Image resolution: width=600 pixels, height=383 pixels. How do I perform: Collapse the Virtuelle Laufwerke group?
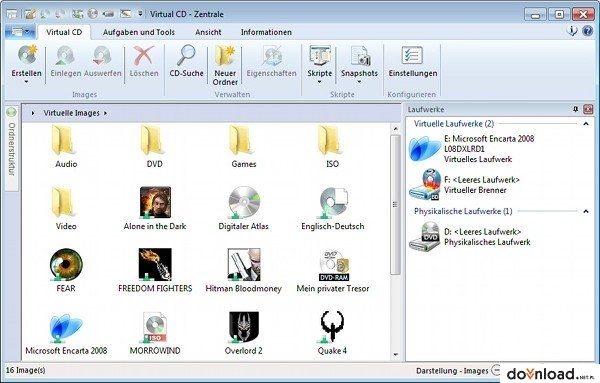click(585, 124)
